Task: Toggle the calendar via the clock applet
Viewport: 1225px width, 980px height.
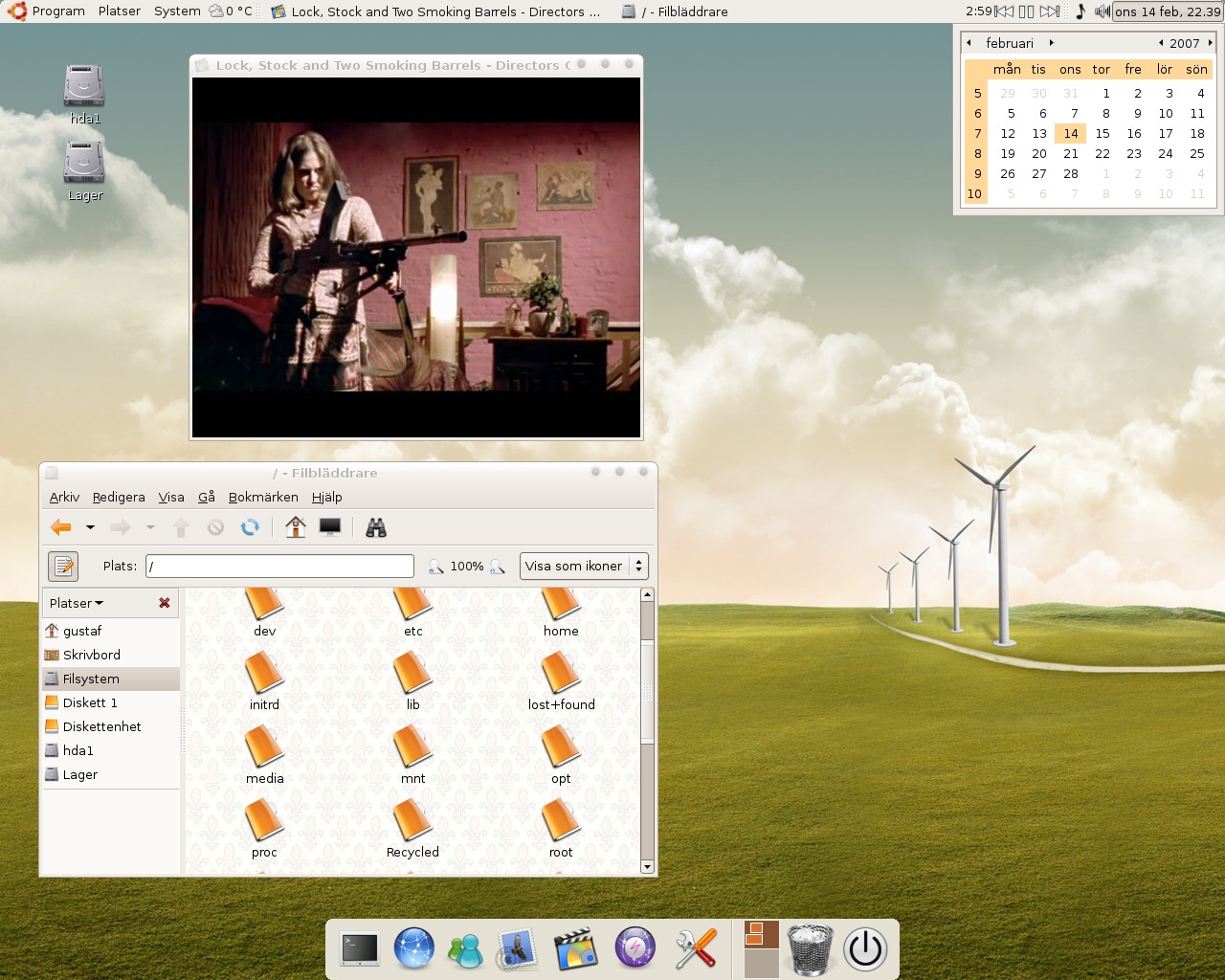Action: click(1168, 11)
